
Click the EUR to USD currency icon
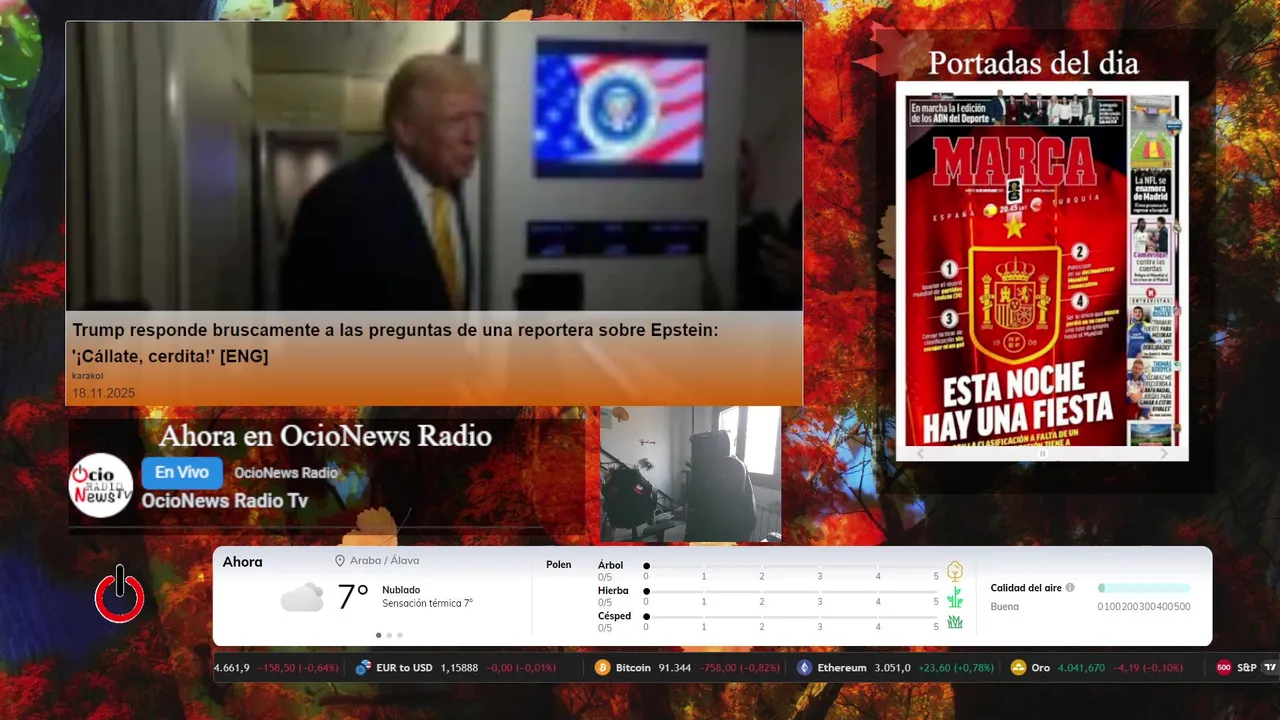[363, 668]
